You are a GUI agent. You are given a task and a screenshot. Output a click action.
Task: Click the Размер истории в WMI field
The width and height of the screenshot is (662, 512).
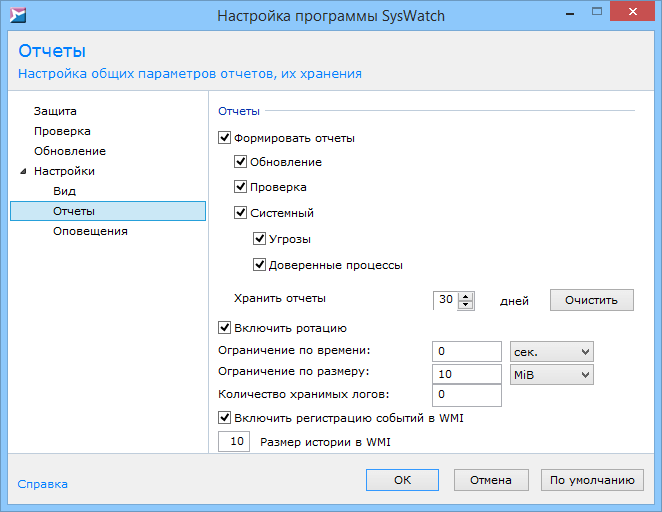coord(234,442)
